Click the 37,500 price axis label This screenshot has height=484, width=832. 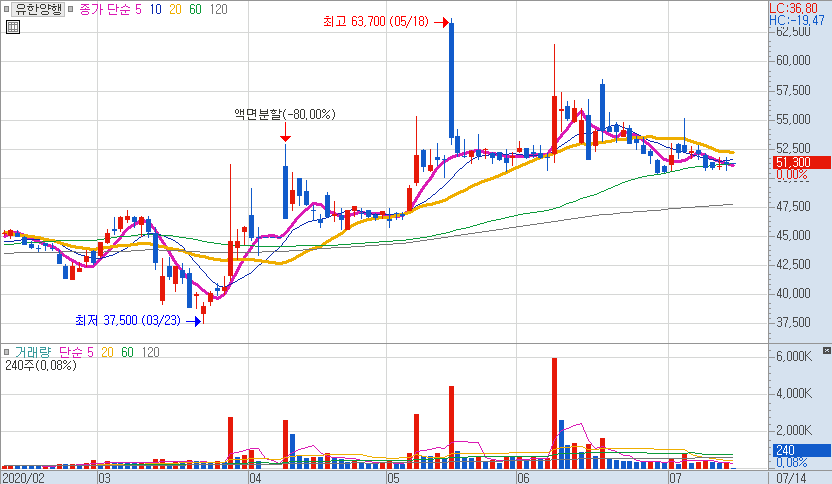(x=793, y=323)
